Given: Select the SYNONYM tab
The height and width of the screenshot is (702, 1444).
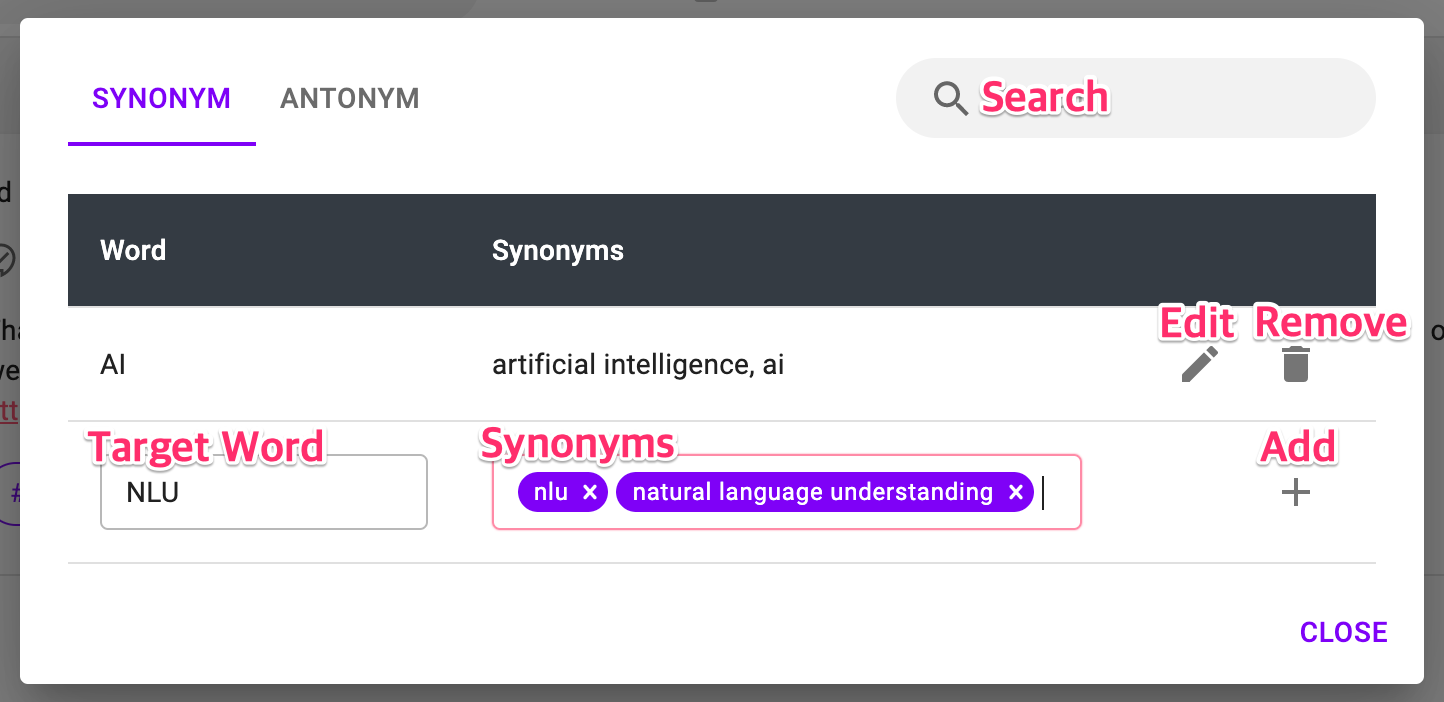Looking at the screenshot, I should coord(162,99).
